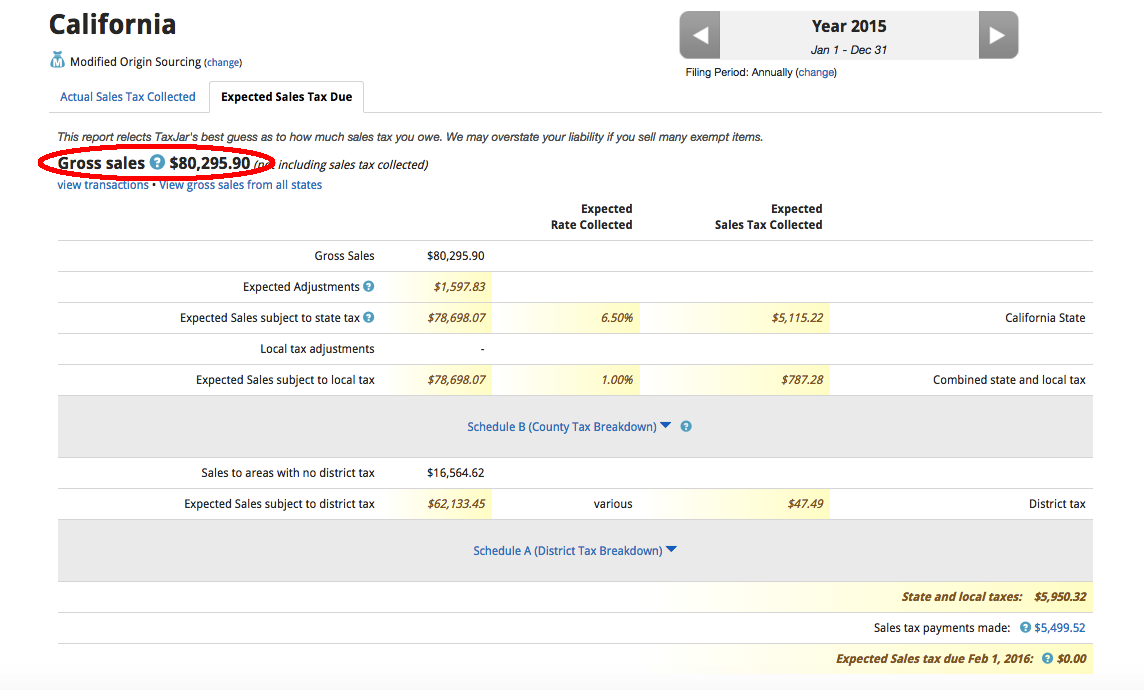Viewport: 1144px width, 690px height.
Task: Go to the previous year with the left arrow
Action: pos(699,35)
